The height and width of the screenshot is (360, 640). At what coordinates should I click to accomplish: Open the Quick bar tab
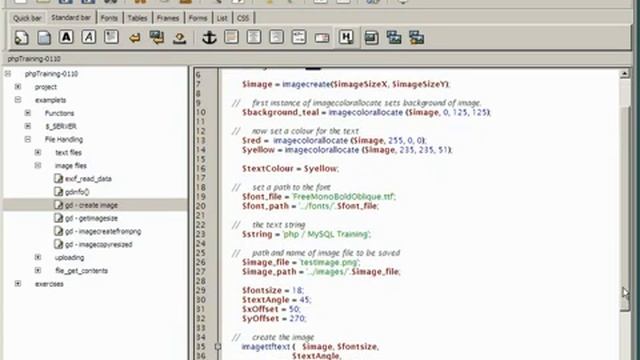point(27,18)
